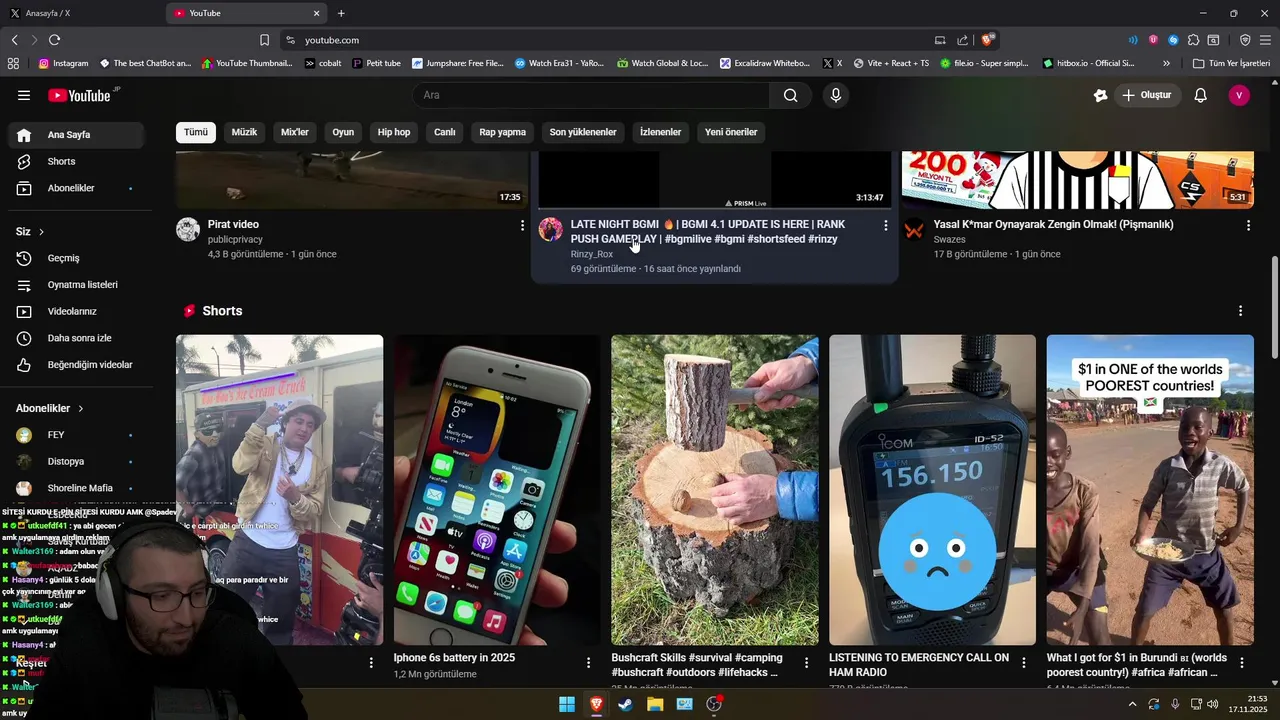Open Shorts shelf options menu
The width and height of the screenshot is (1280, 720).
tap(1241, 311)
